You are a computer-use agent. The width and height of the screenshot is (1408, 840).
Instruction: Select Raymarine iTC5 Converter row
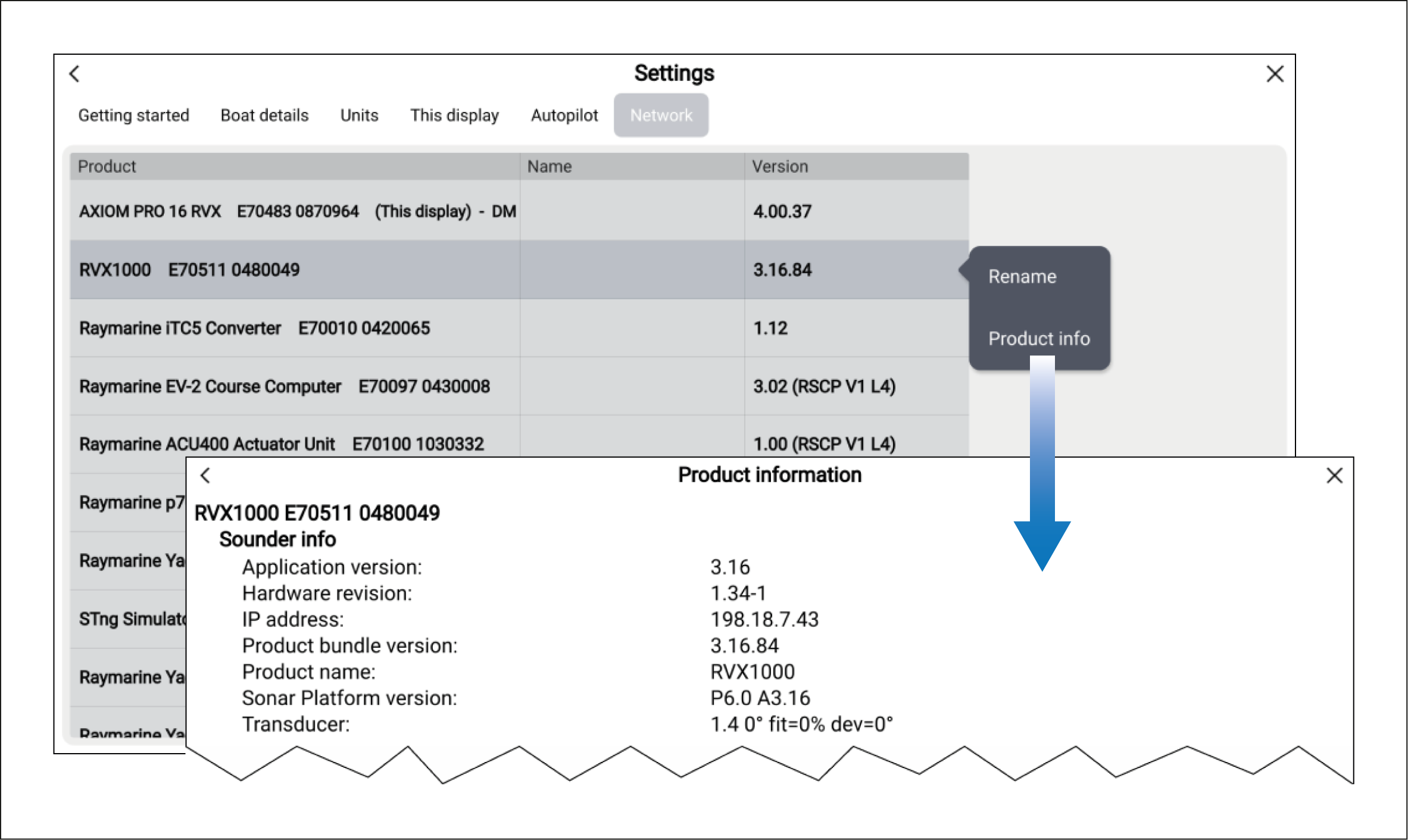point(255,328)
